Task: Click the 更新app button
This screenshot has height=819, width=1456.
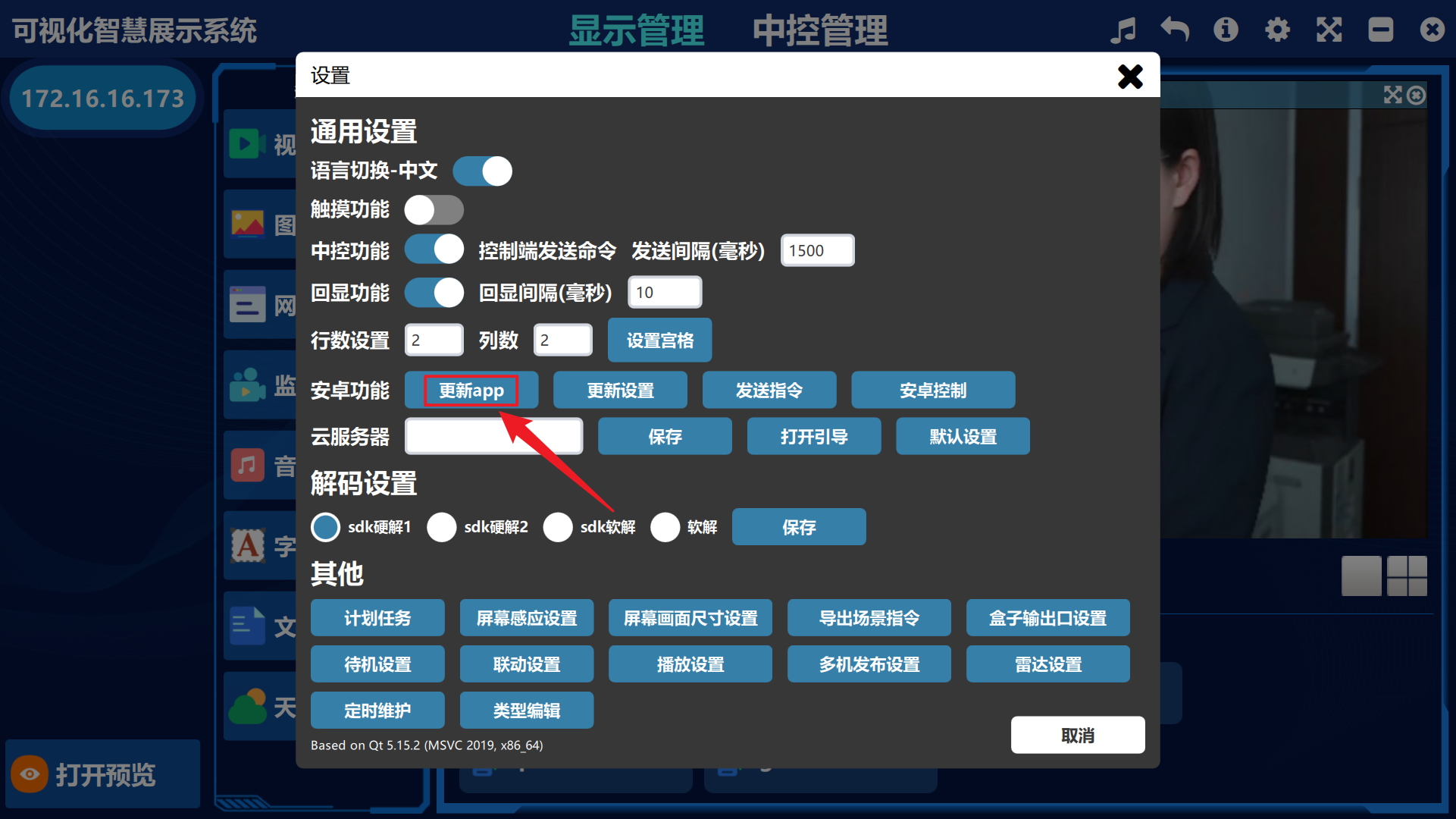Action: coord(471,391)
